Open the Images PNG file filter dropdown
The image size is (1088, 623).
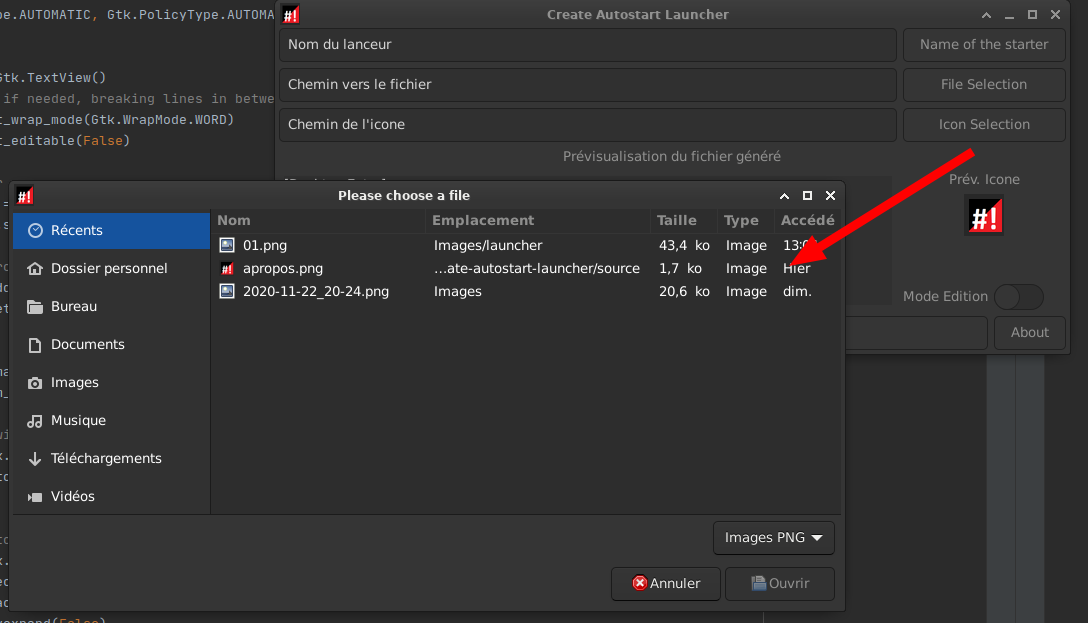coord(774,537)
